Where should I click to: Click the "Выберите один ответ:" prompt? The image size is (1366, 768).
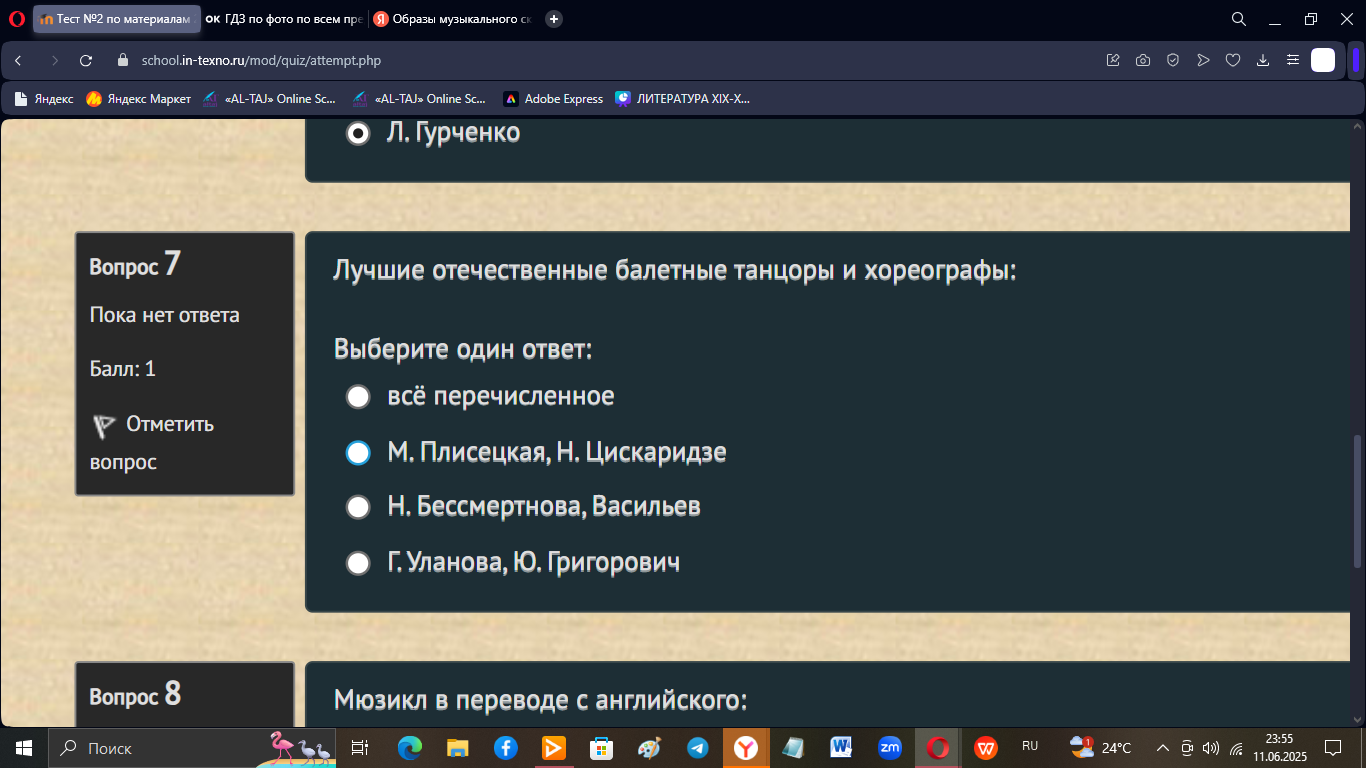click(x=464, y=350)
